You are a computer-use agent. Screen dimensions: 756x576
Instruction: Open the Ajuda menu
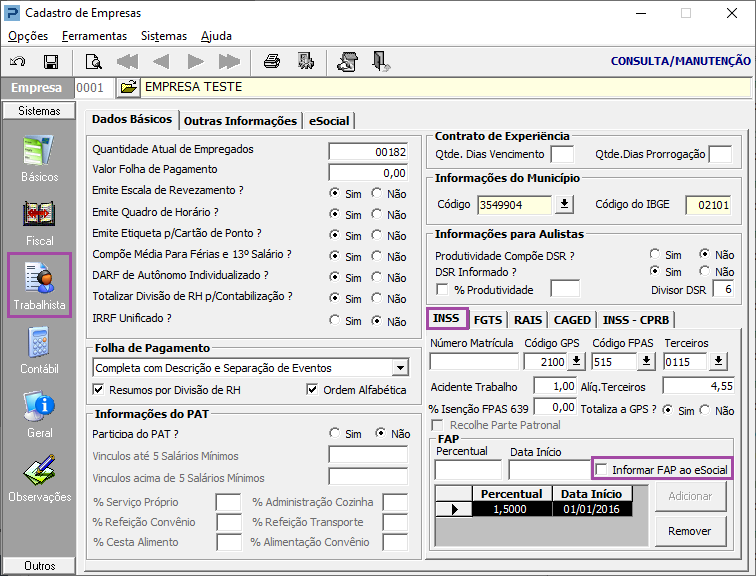pyautogui.click(x=216, y=36)
